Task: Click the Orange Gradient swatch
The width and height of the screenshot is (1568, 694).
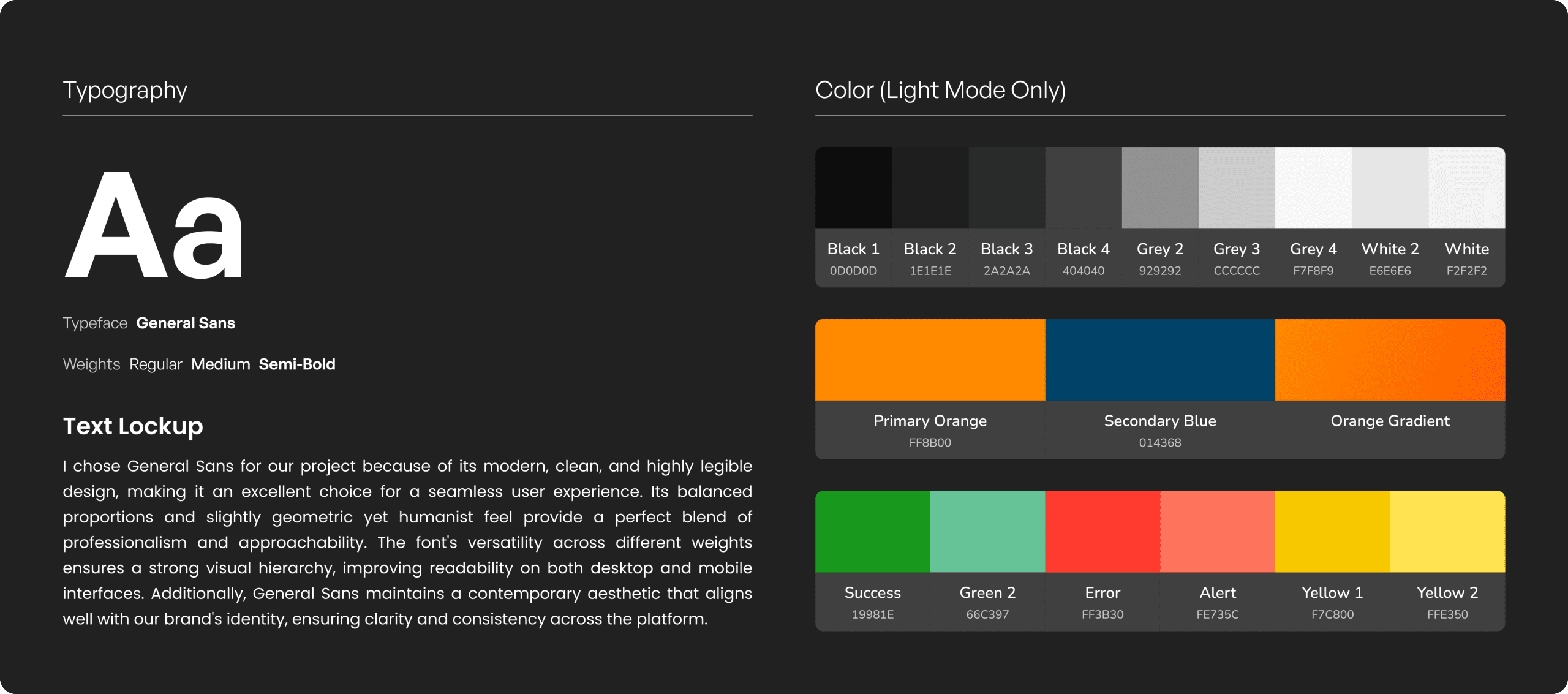Action: pos(1390,360)
